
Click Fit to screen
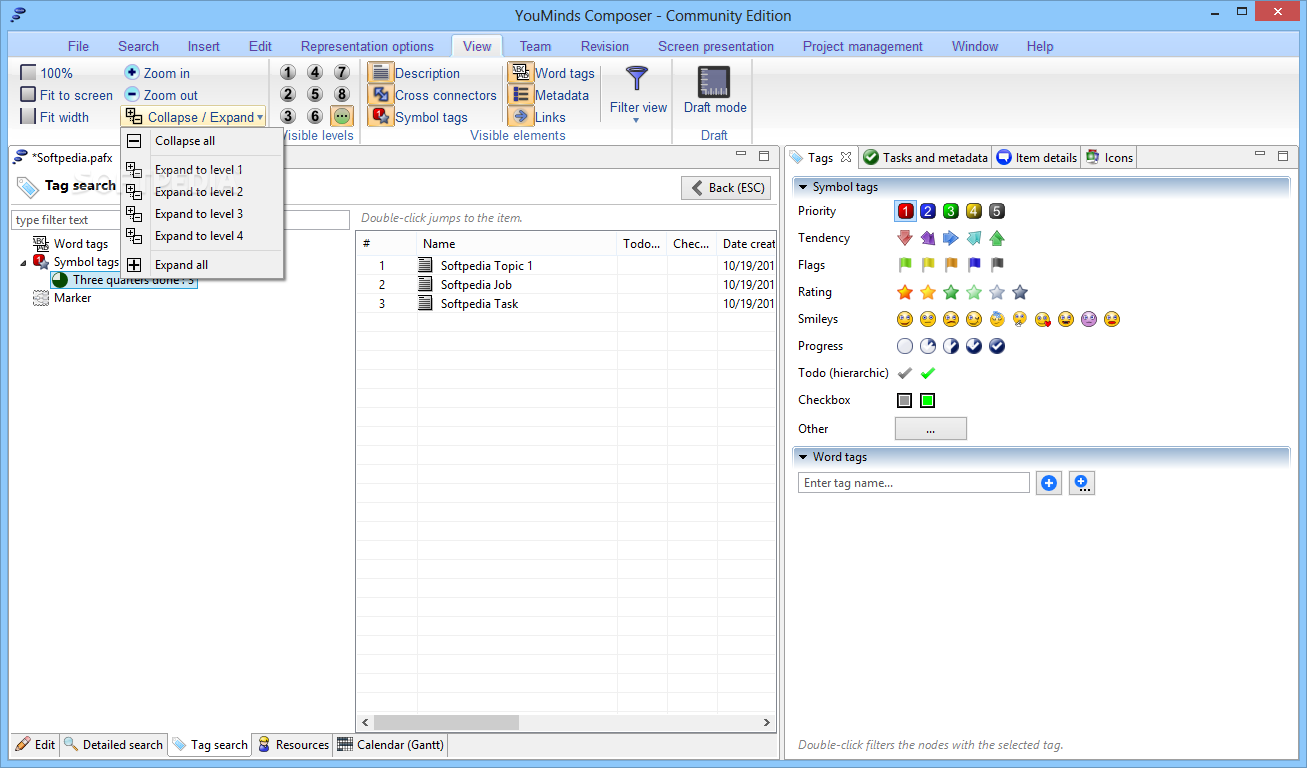67,95
